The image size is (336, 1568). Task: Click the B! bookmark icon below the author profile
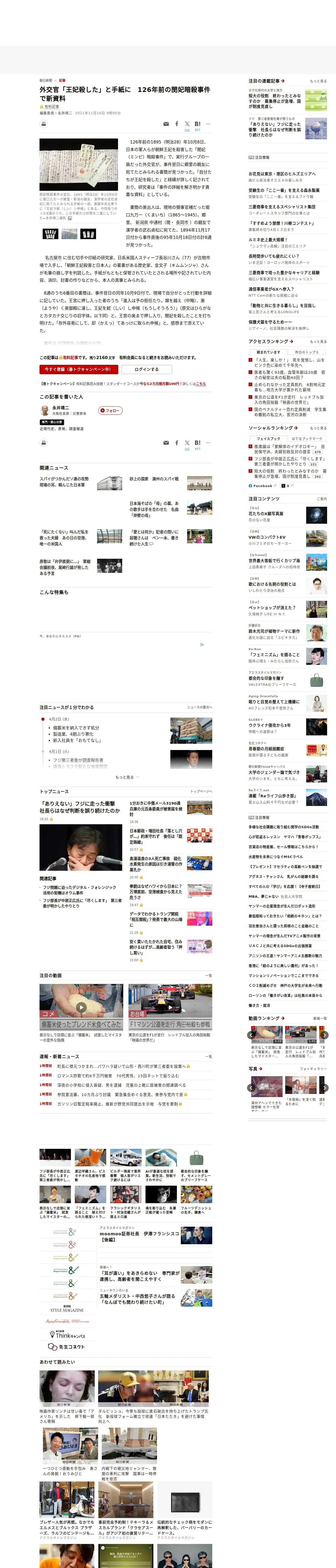point(198,443)
